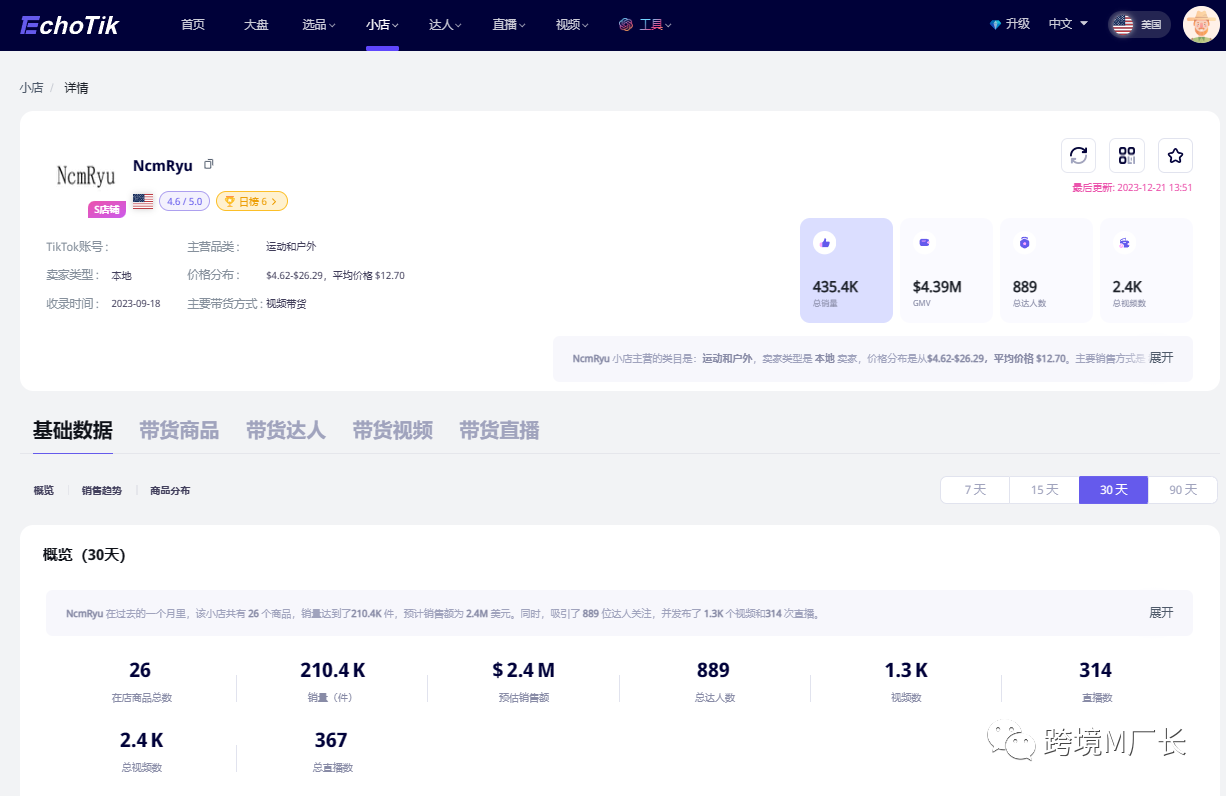
Task: Switch time range to 7天
Action: click(974, 490)
